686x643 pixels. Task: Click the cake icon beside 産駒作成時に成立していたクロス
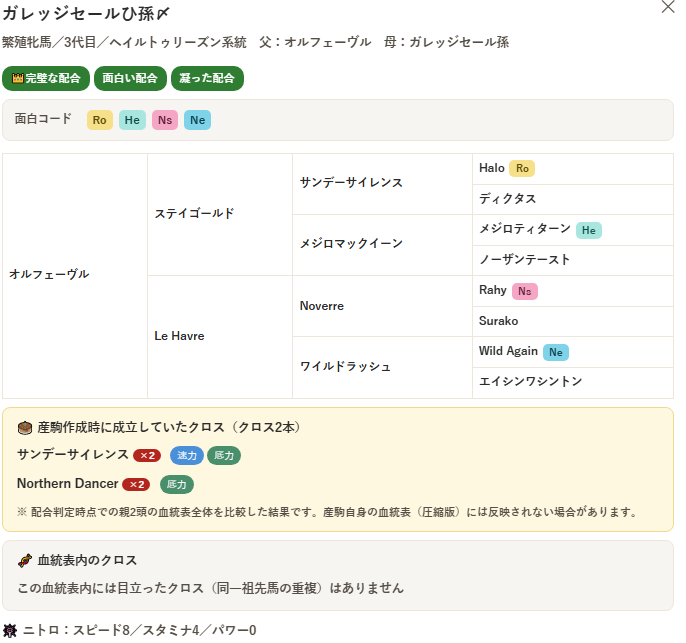coord(25,427)
